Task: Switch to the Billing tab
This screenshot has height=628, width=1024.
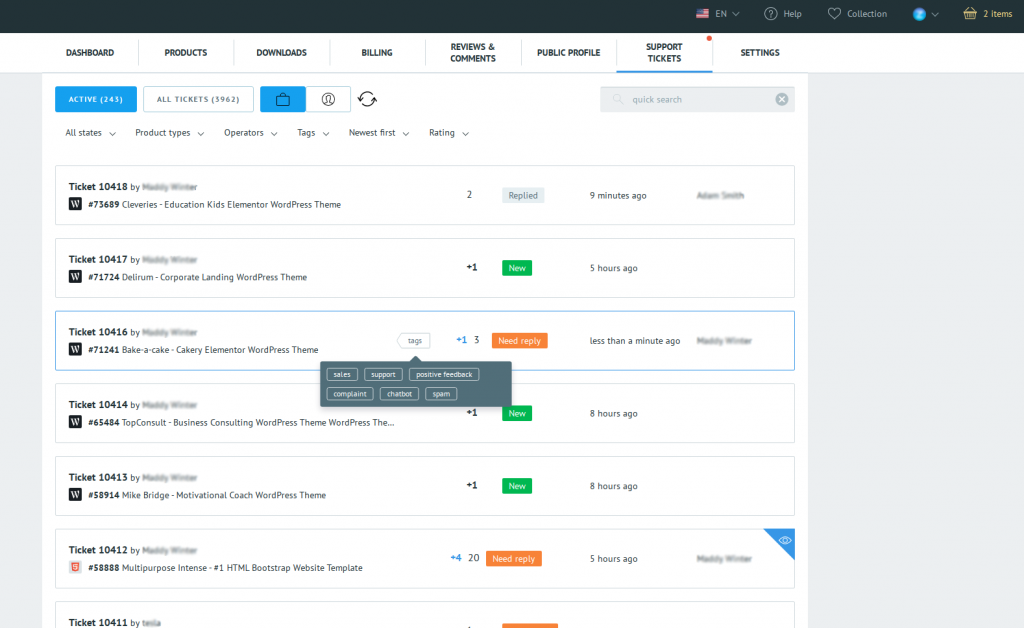Action: pos(377,52)
